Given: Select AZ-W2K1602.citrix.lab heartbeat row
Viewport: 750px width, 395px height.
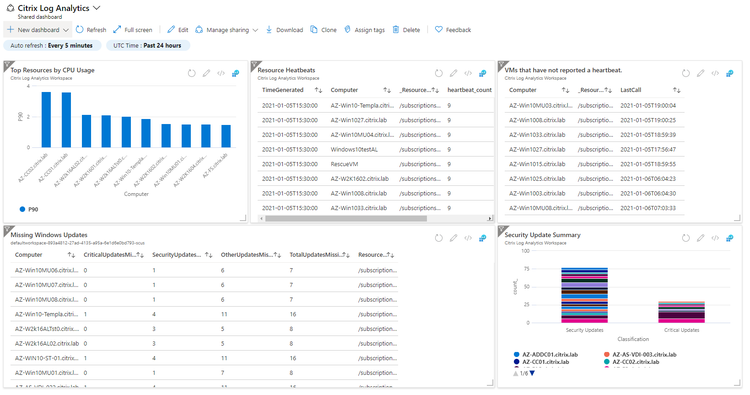Looking at the screenshot, I should pyautogui.click(x=376, y=178).
